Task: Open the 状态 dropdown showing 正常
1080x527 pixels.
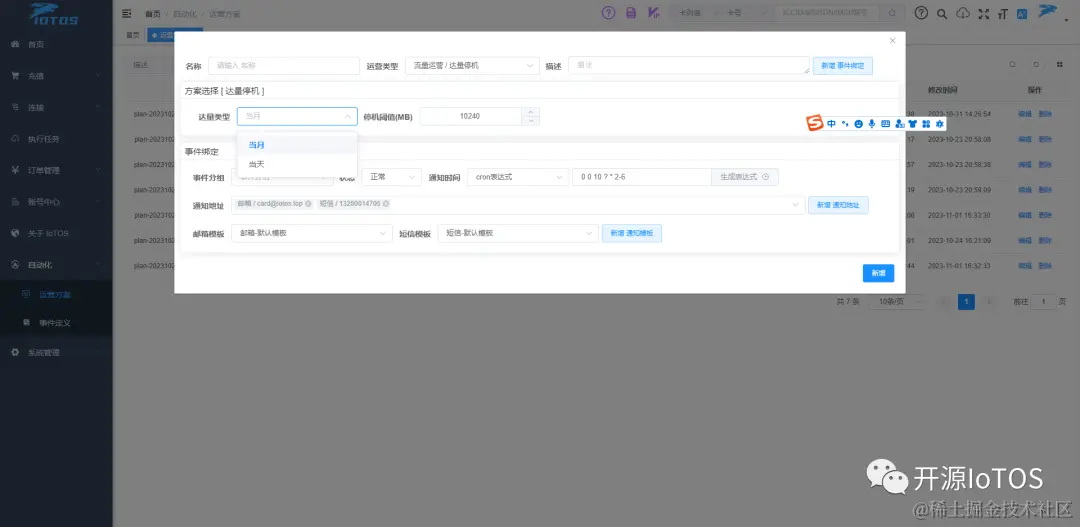Action: [391, 177]
